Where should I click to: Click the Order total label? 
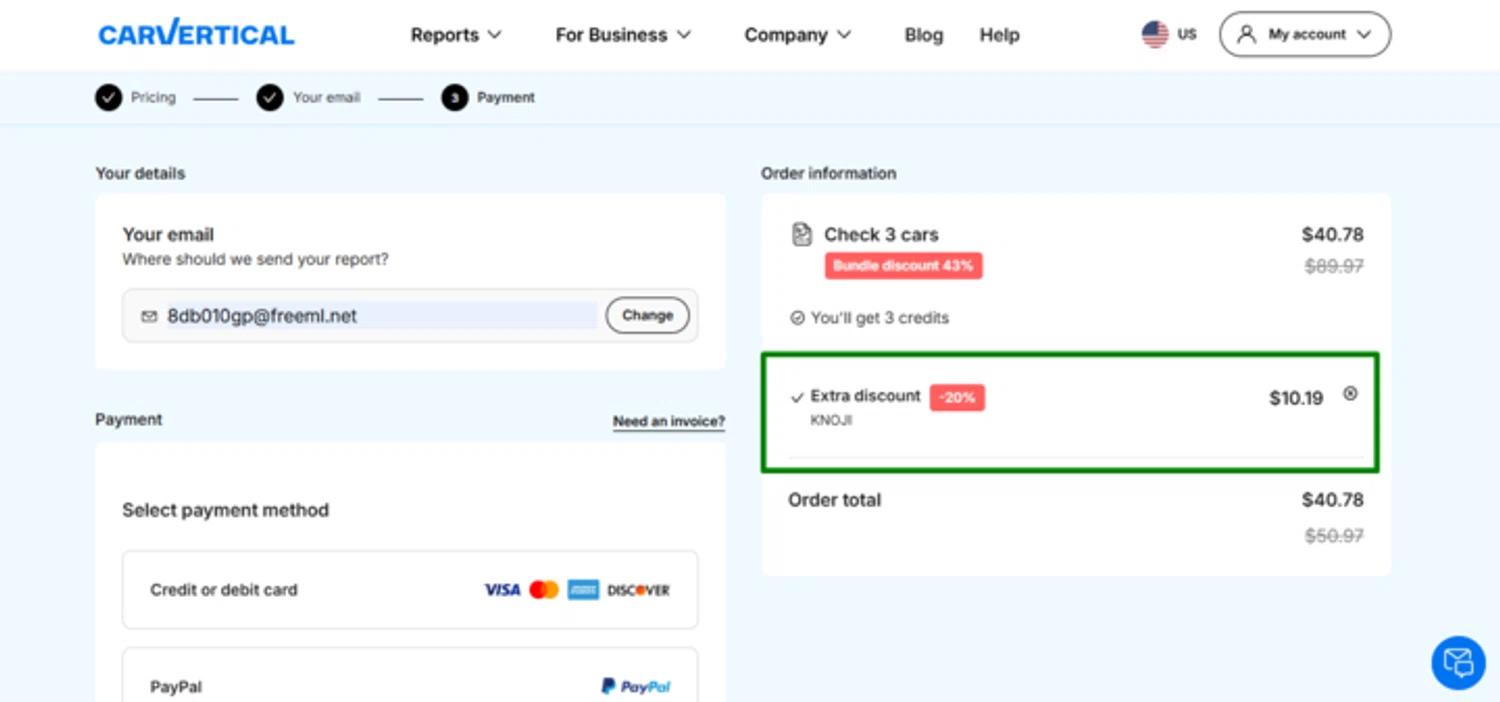point(834,500)
